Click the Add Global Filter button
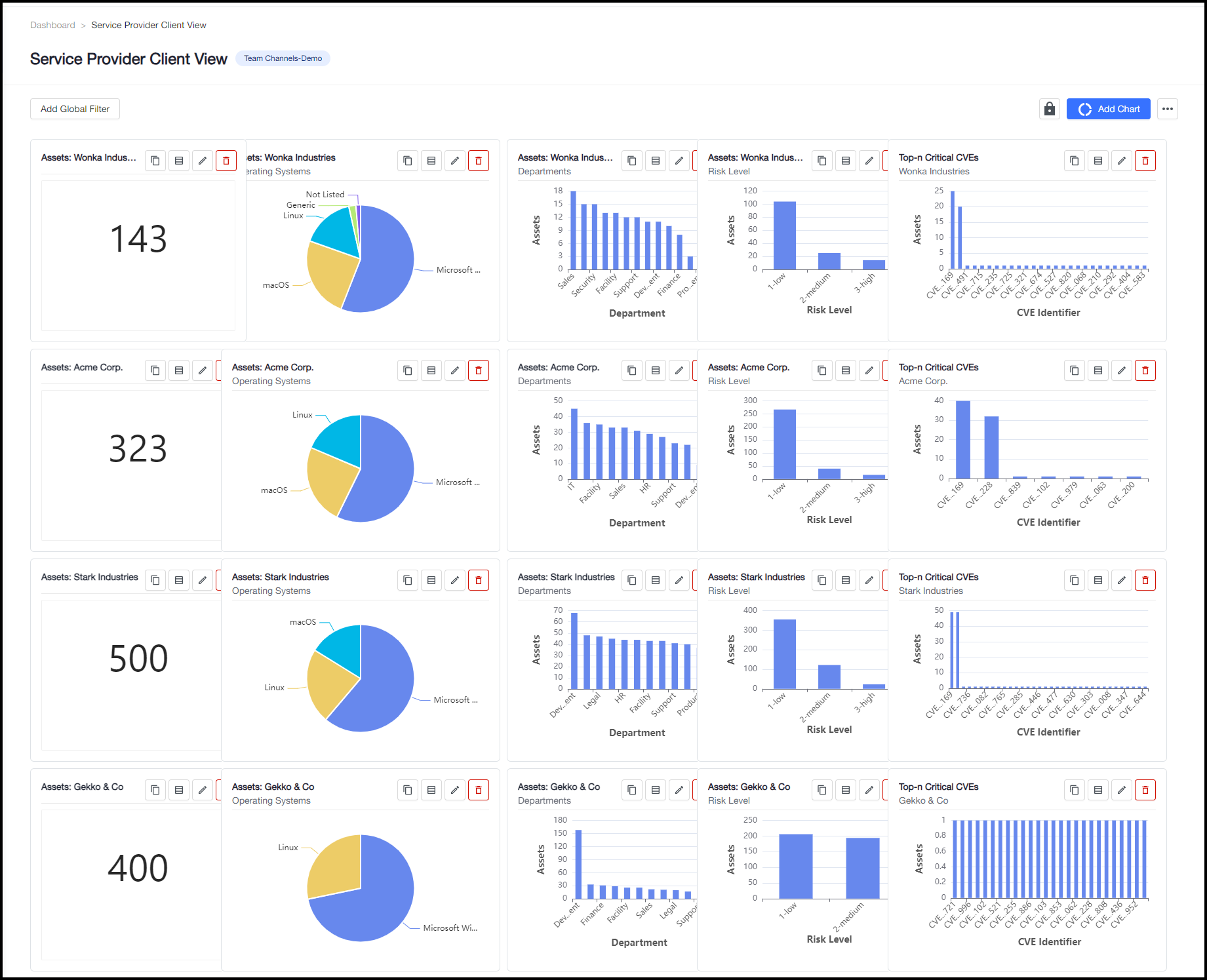1207x980 pixels. (75, 109)
